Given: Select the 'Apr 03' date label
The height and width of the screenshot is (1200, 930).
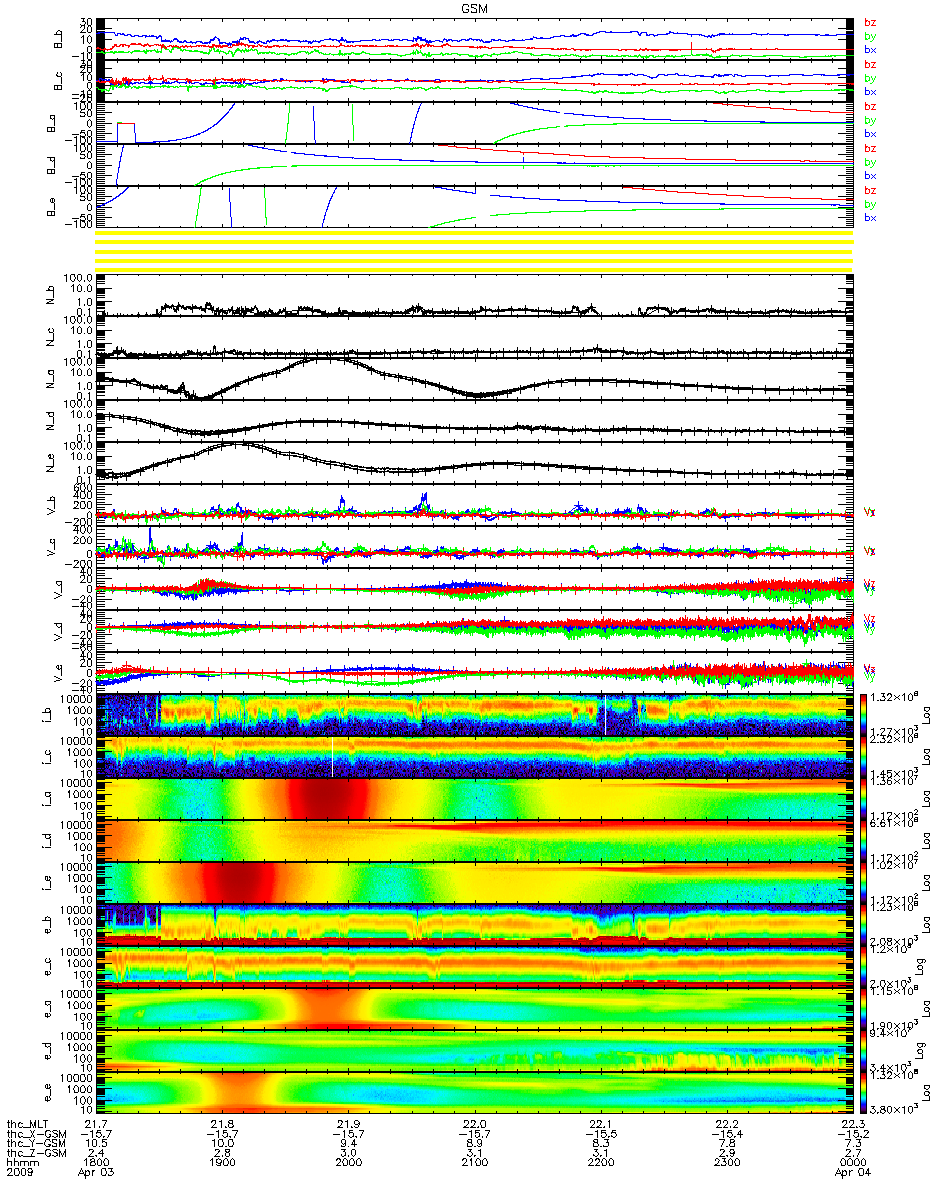Looking at the screenshot, I should pyautogui.click(x=98, y=1174).
